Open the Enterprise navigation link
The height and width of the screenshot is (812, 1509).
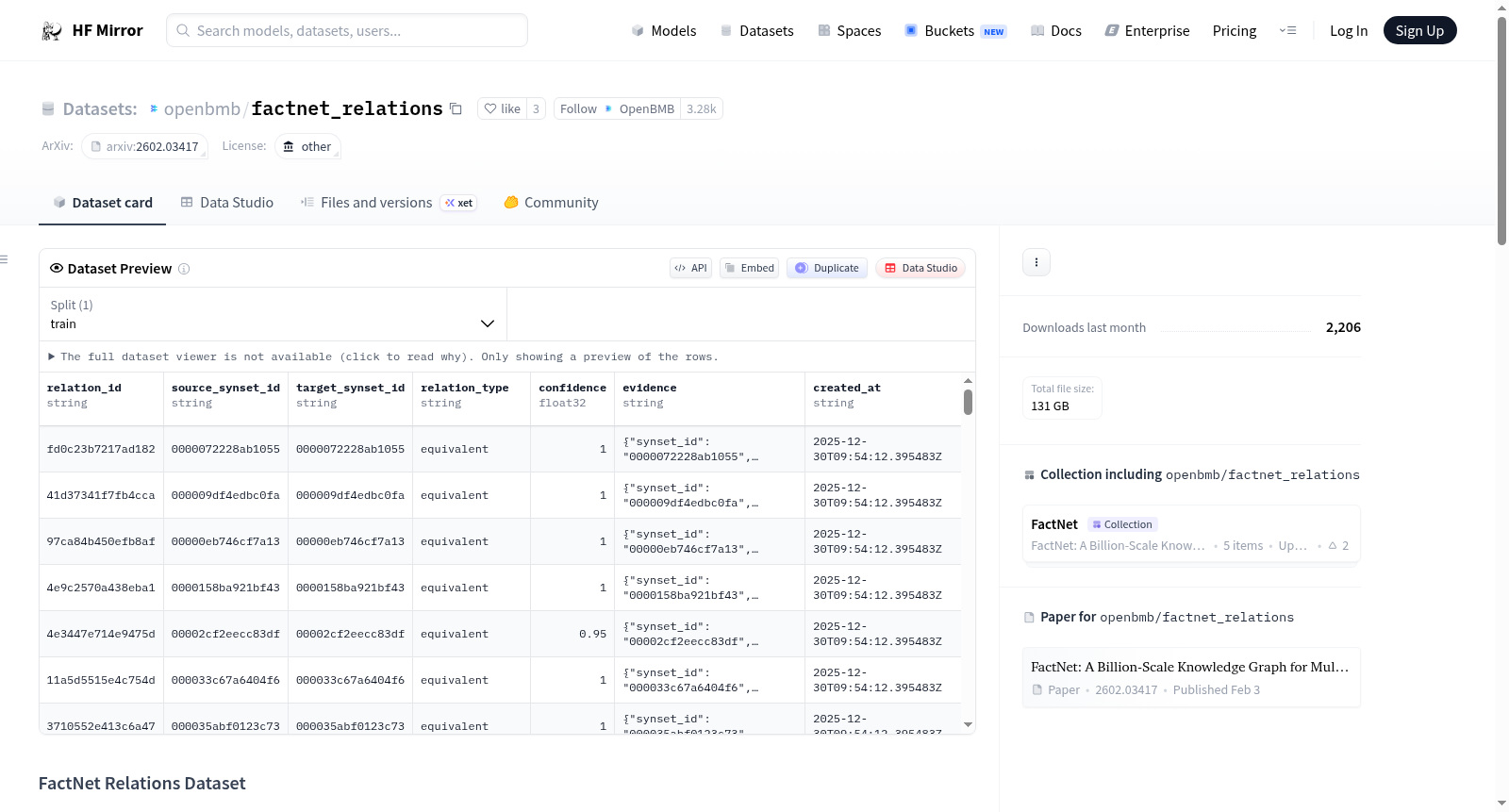pos(1147,31)
